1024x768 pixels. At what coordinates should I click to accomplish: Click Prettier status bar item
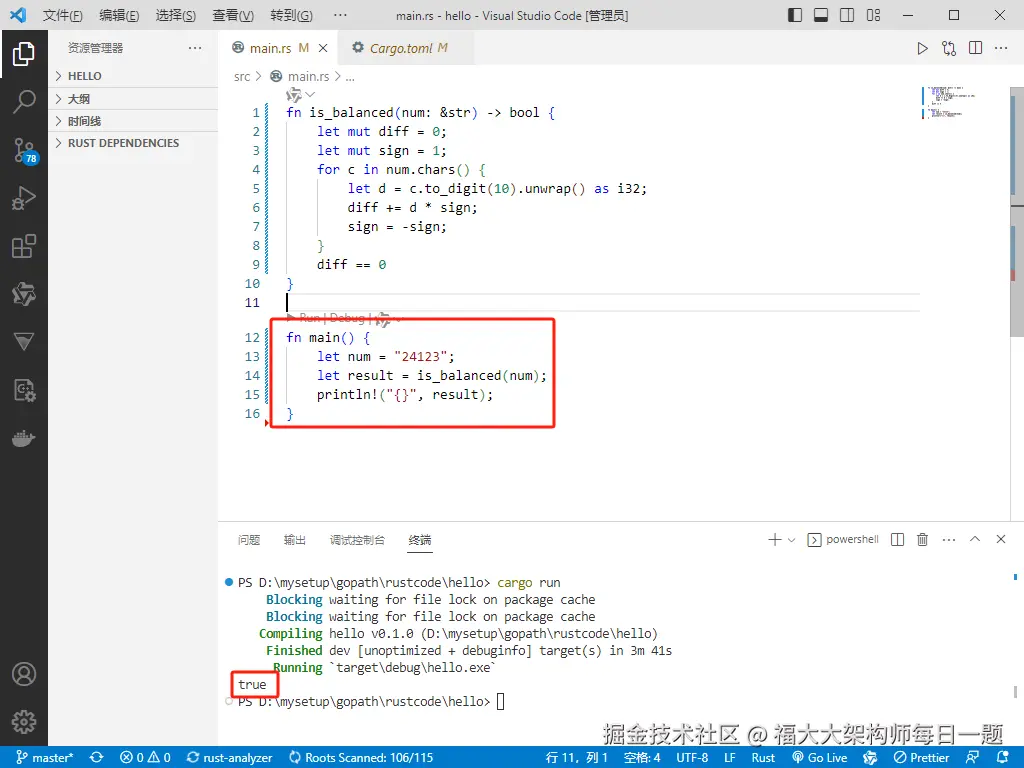(921, 758)
